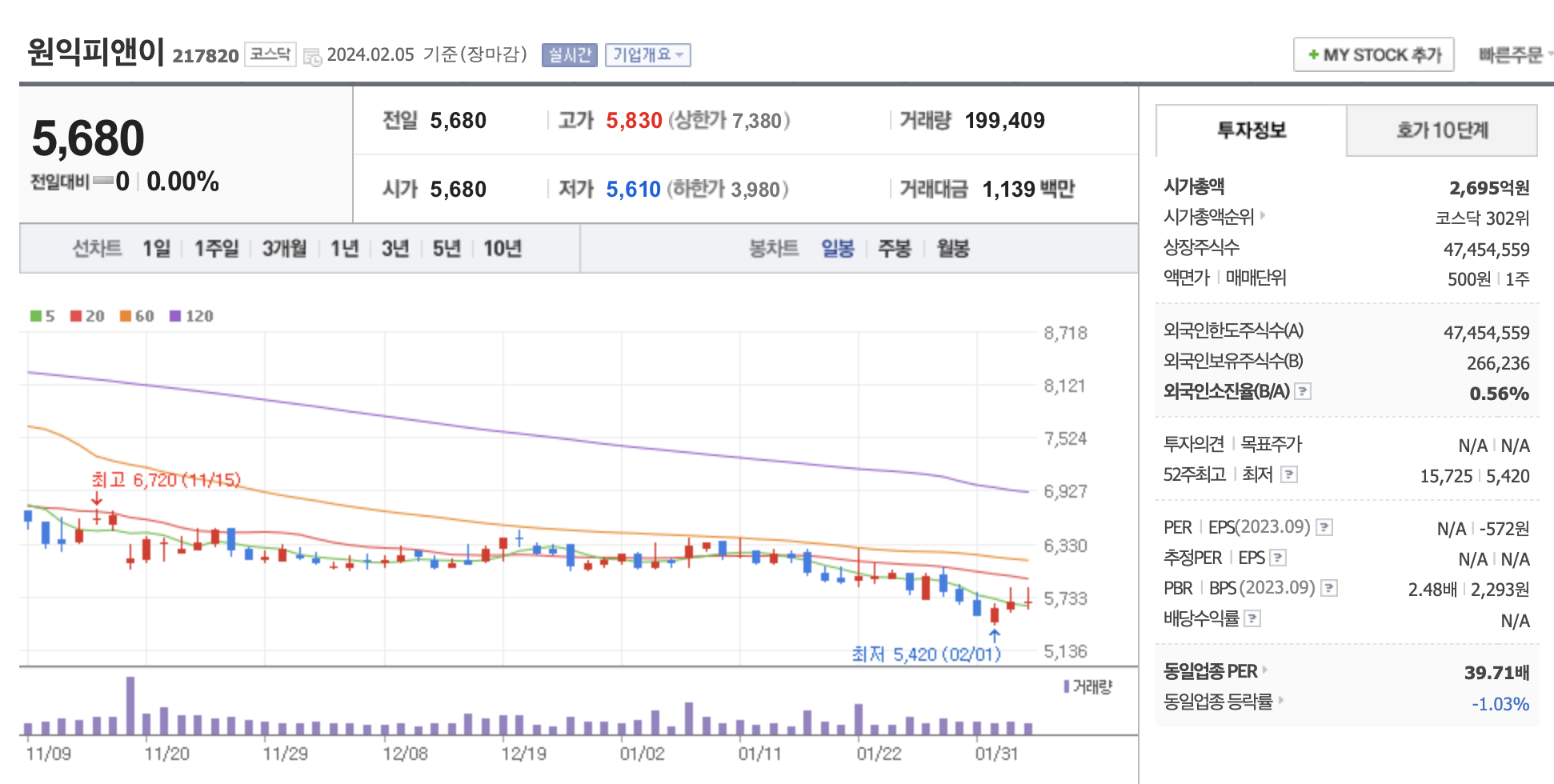Image resolution: width=1554 pixels, height=784 pixels.
Task: Click the 8,718 price axis label
Action: coord(1065,334)
